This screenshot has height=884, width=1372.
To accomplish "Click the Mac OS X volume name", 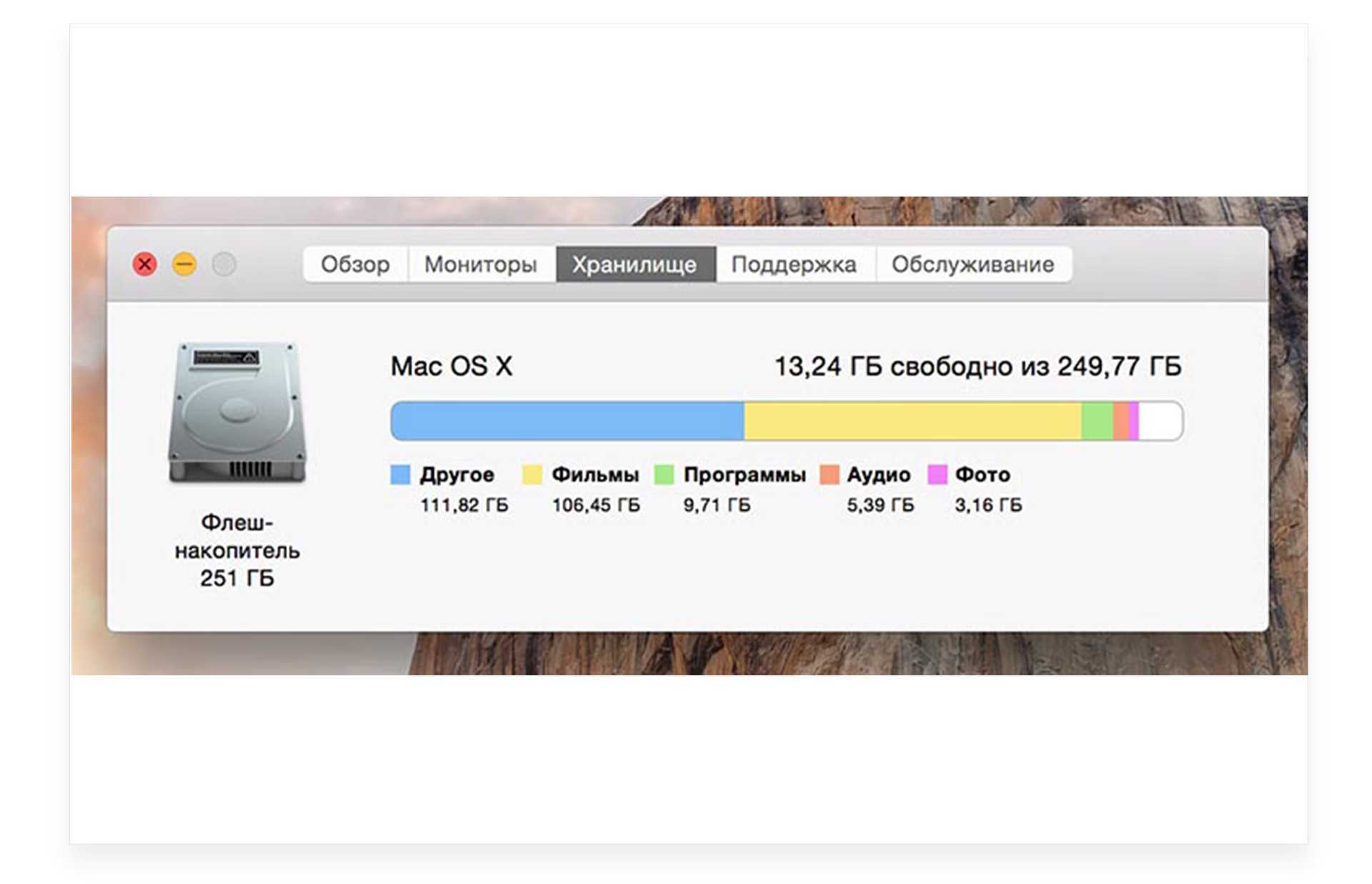I will click(x=451, y=367).
